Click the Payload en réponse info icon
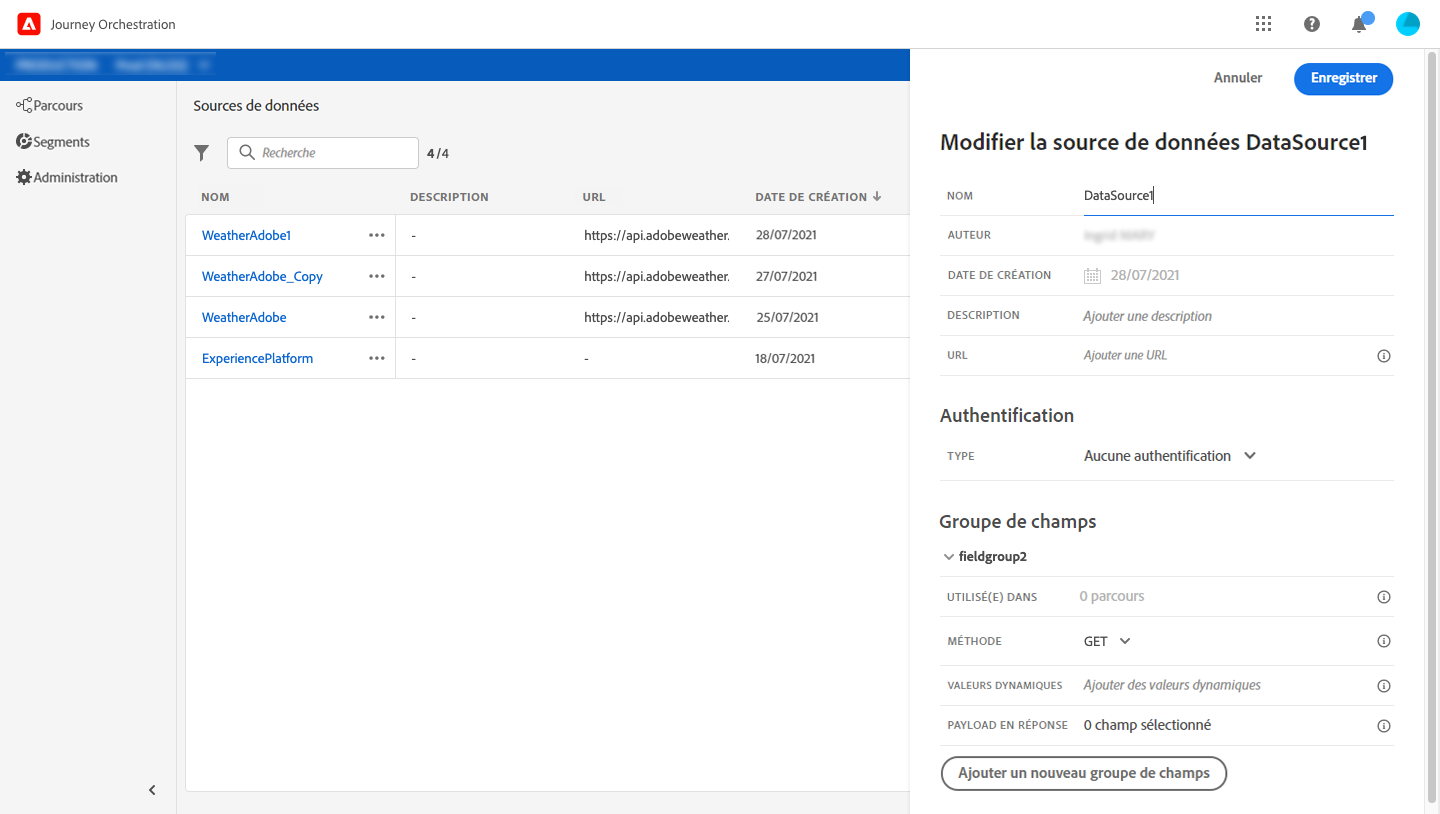 click(x=1384, y=726)
